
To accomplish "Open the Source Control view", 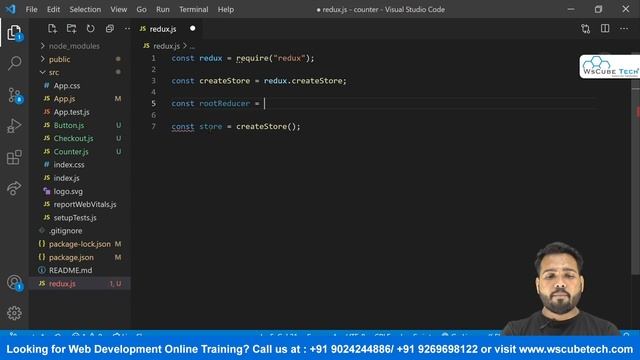I will 14,95.
